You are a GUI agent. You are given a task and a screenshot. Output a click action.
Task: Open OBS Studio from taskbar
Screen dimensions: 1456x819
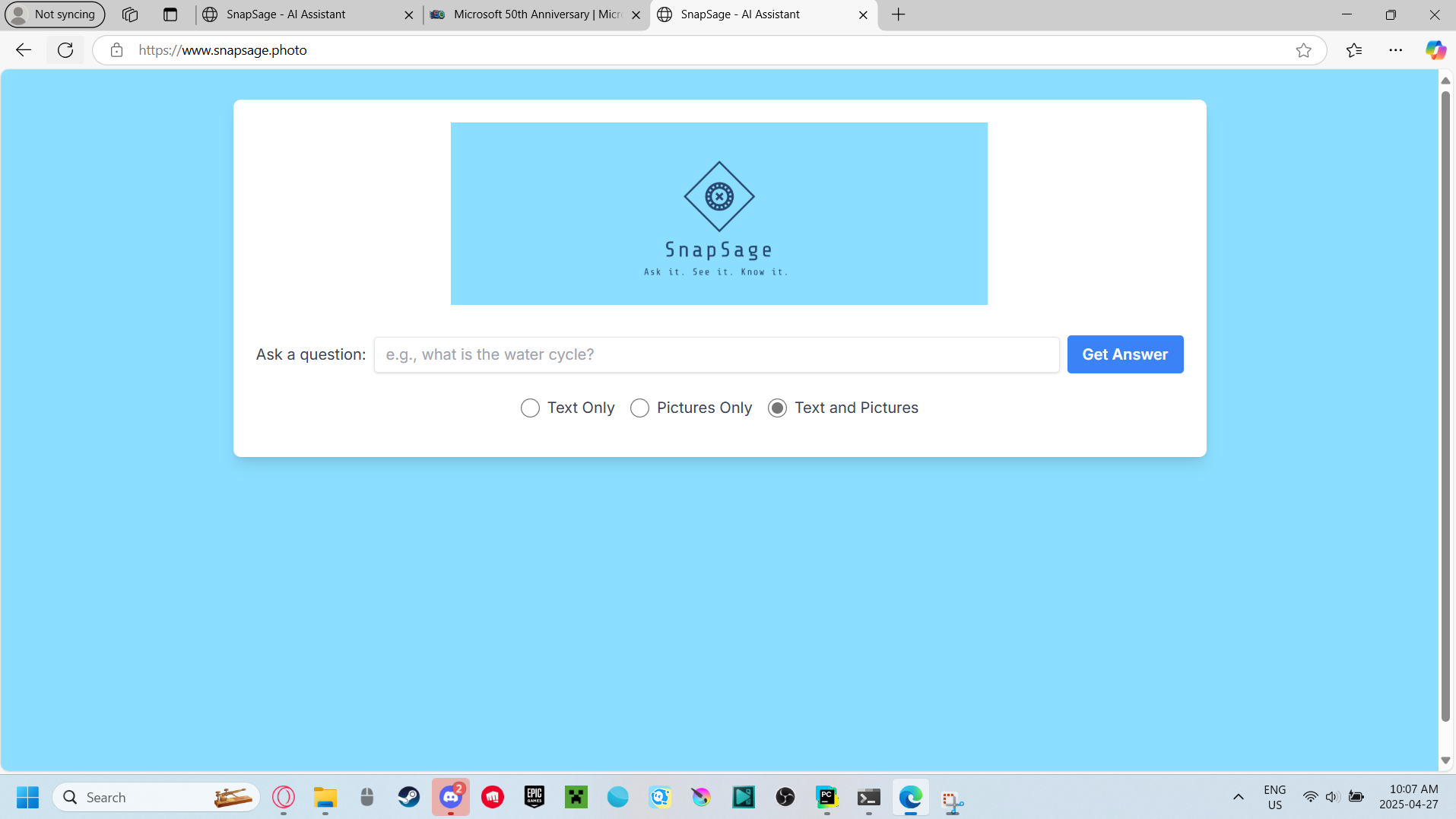(x=785, y=797)
